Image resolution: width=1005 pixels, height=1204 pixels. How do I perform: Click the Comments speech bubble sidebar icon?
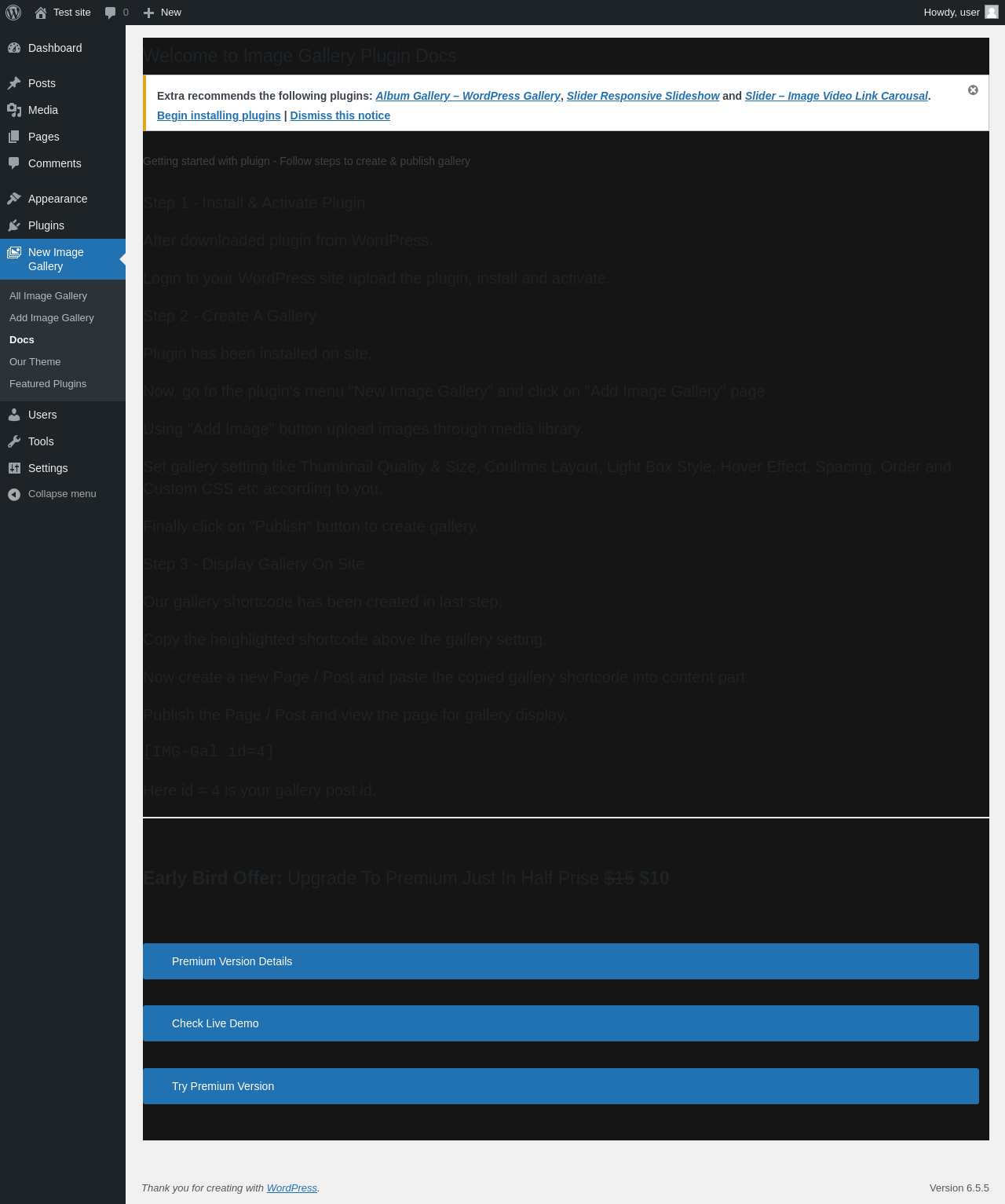[x=14, y=163]
